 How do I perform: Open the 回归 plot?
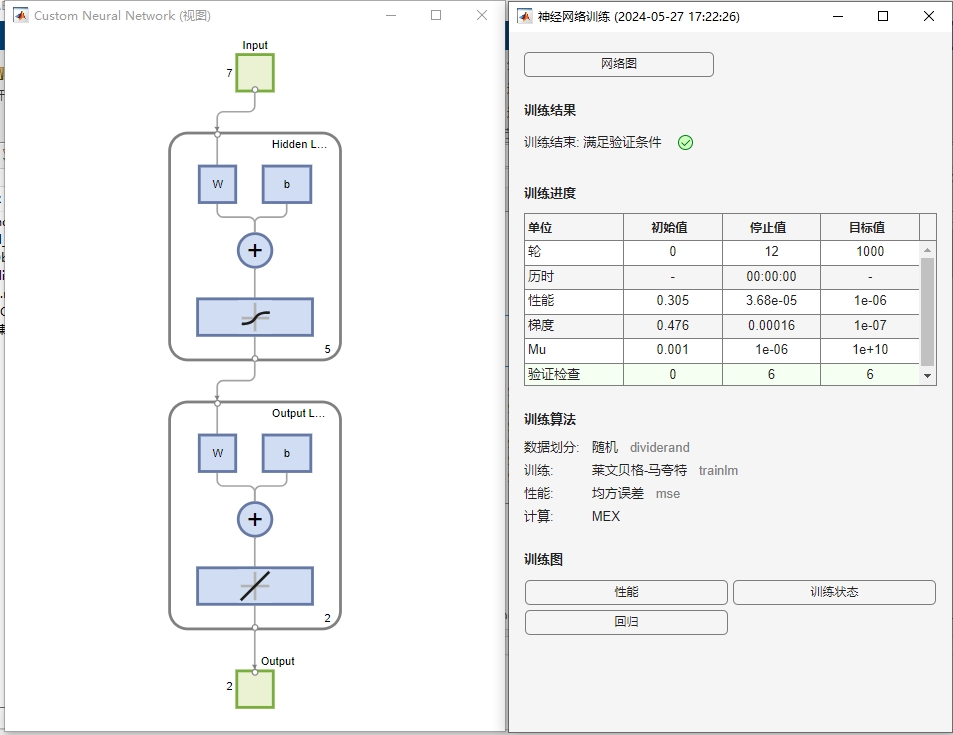pos(625,622)
